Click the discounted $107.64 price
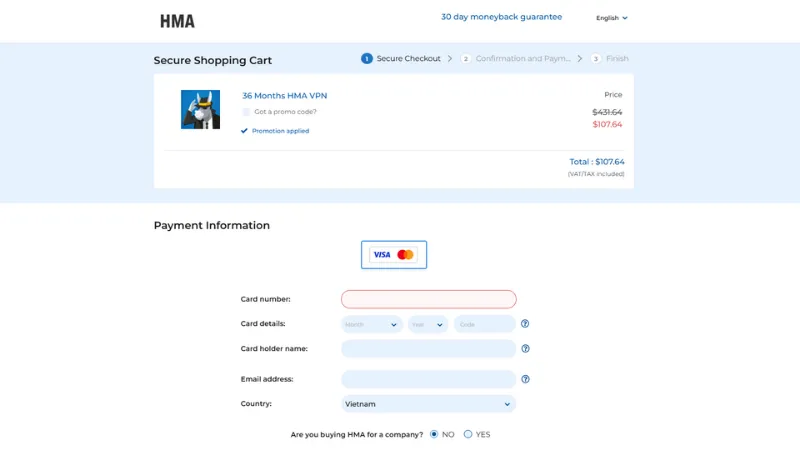Screen dimensions: 800x450 point(607,124)
